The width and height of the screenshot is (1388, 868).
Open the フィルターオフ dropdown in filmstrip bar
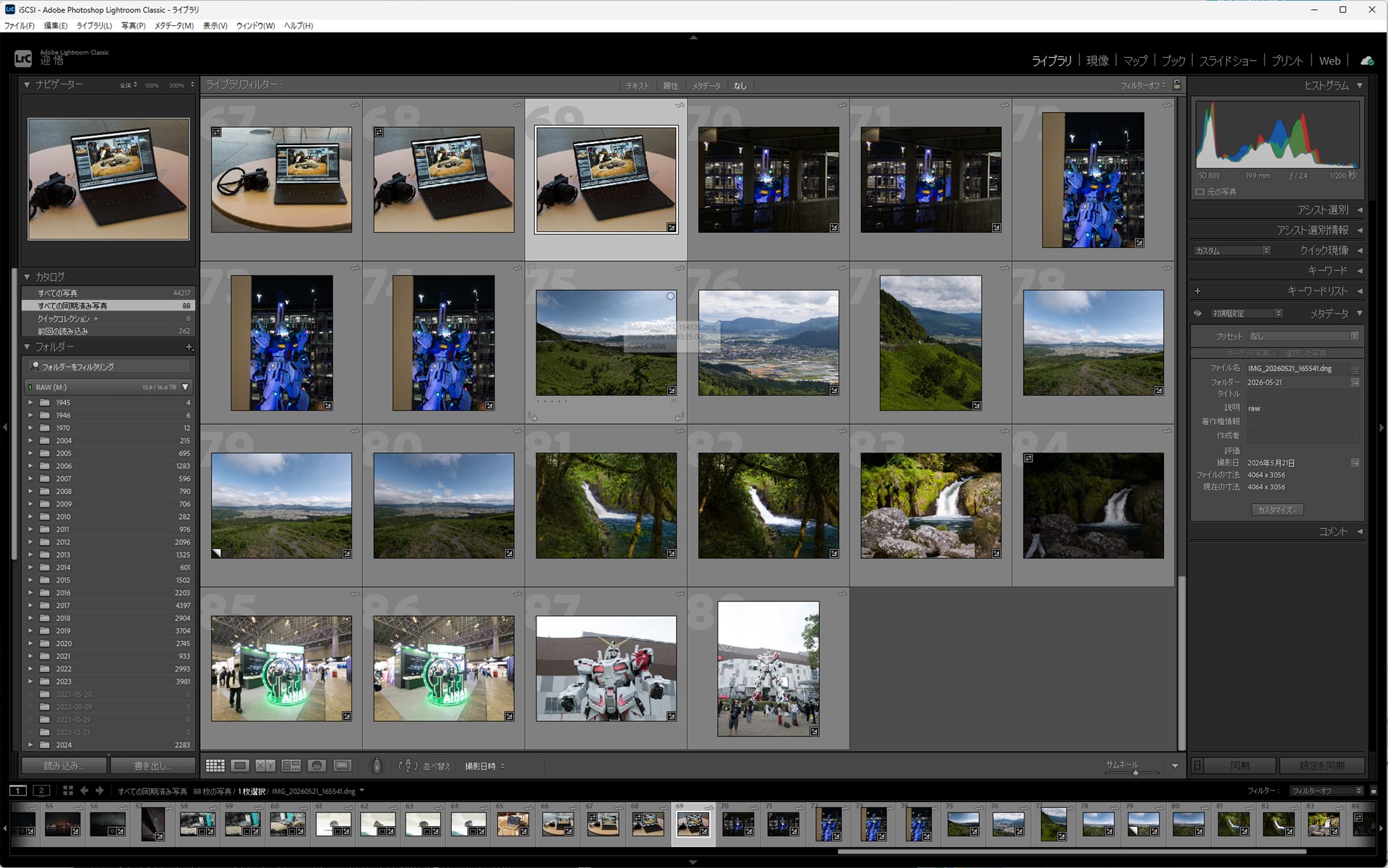point(1327,791)
